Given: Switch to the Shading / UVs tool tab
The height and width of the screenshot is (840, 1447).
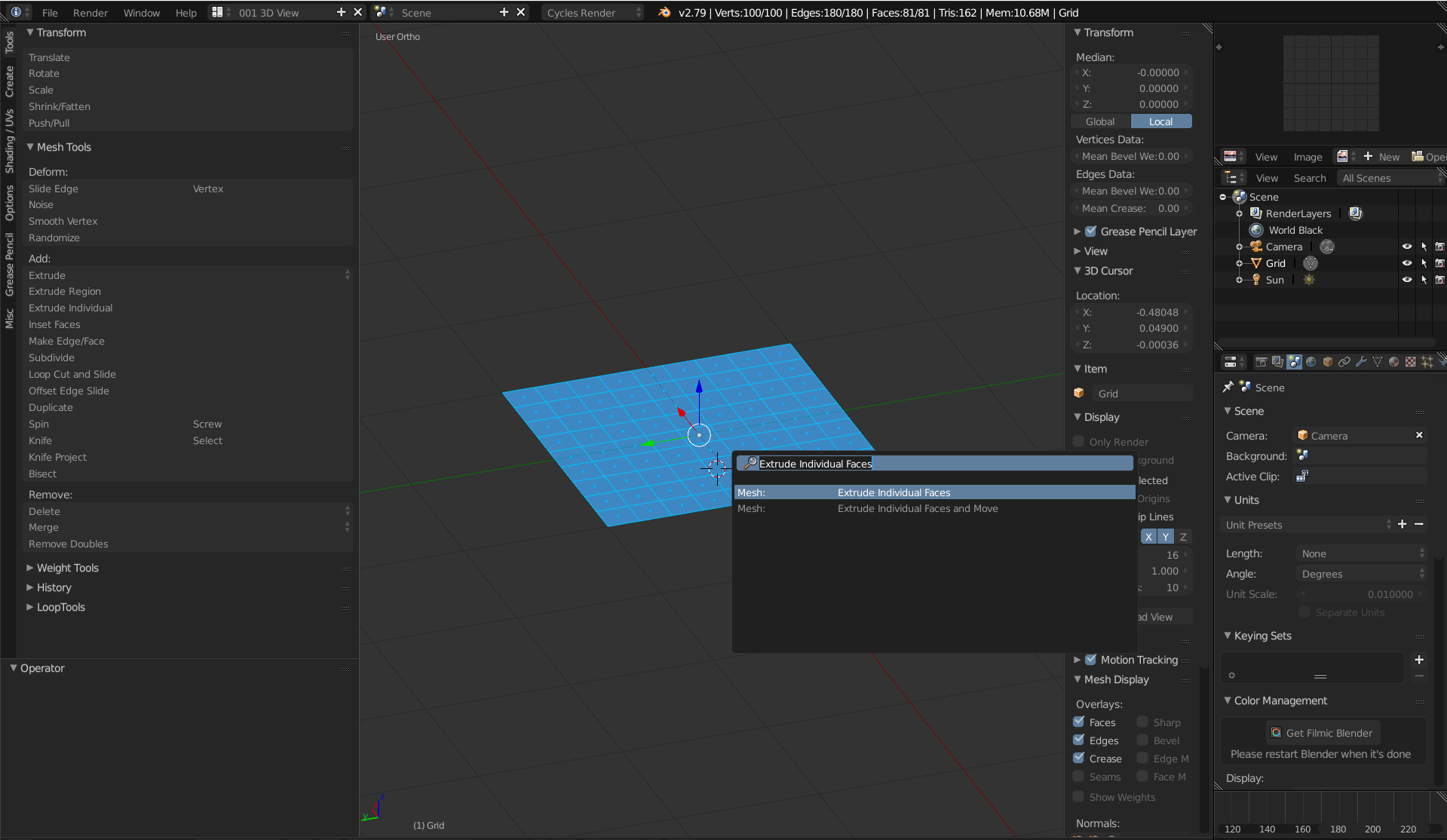Looking at the screenshot, I should tap(9, 142).
